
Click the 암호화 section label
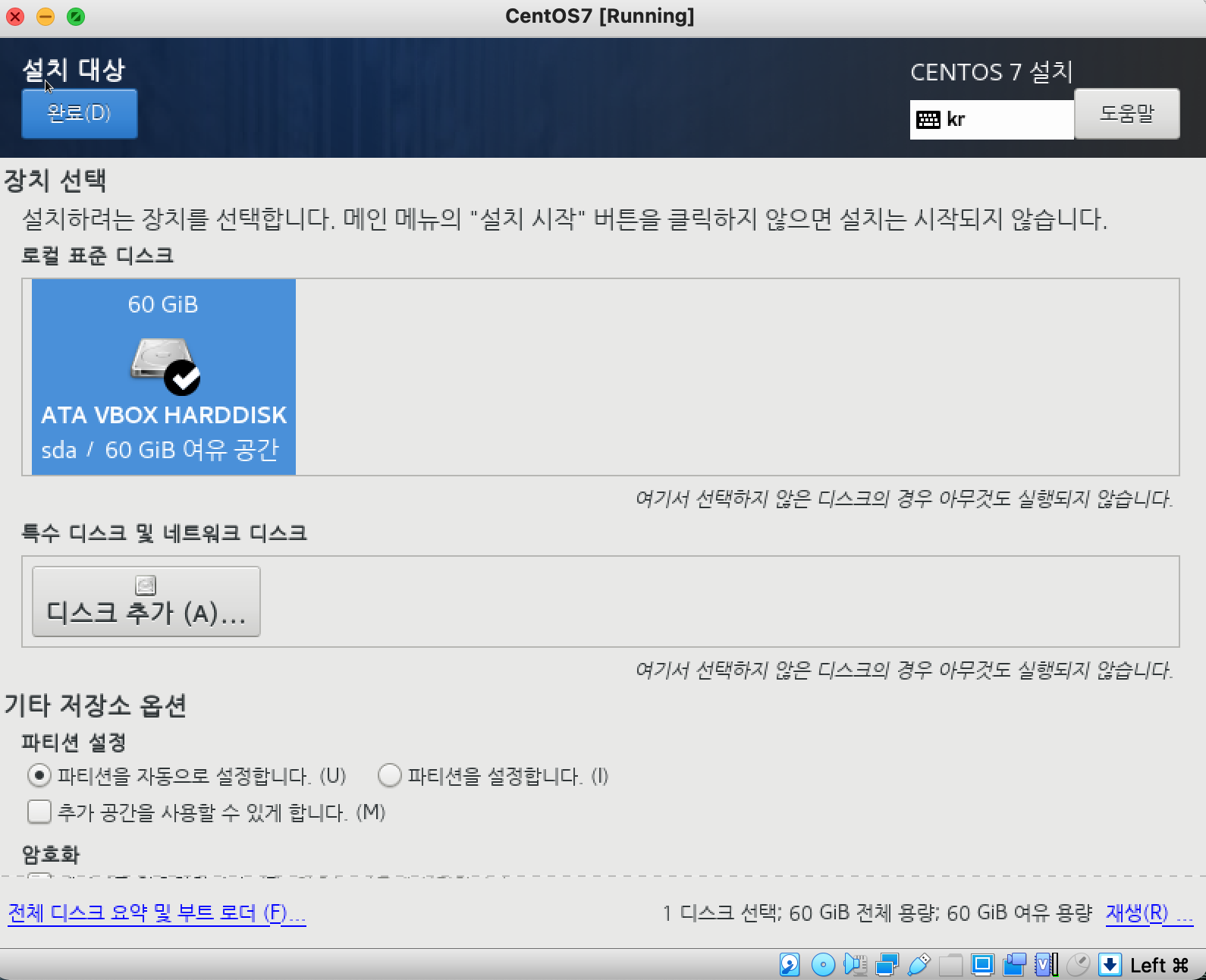(x=51, y=855)
